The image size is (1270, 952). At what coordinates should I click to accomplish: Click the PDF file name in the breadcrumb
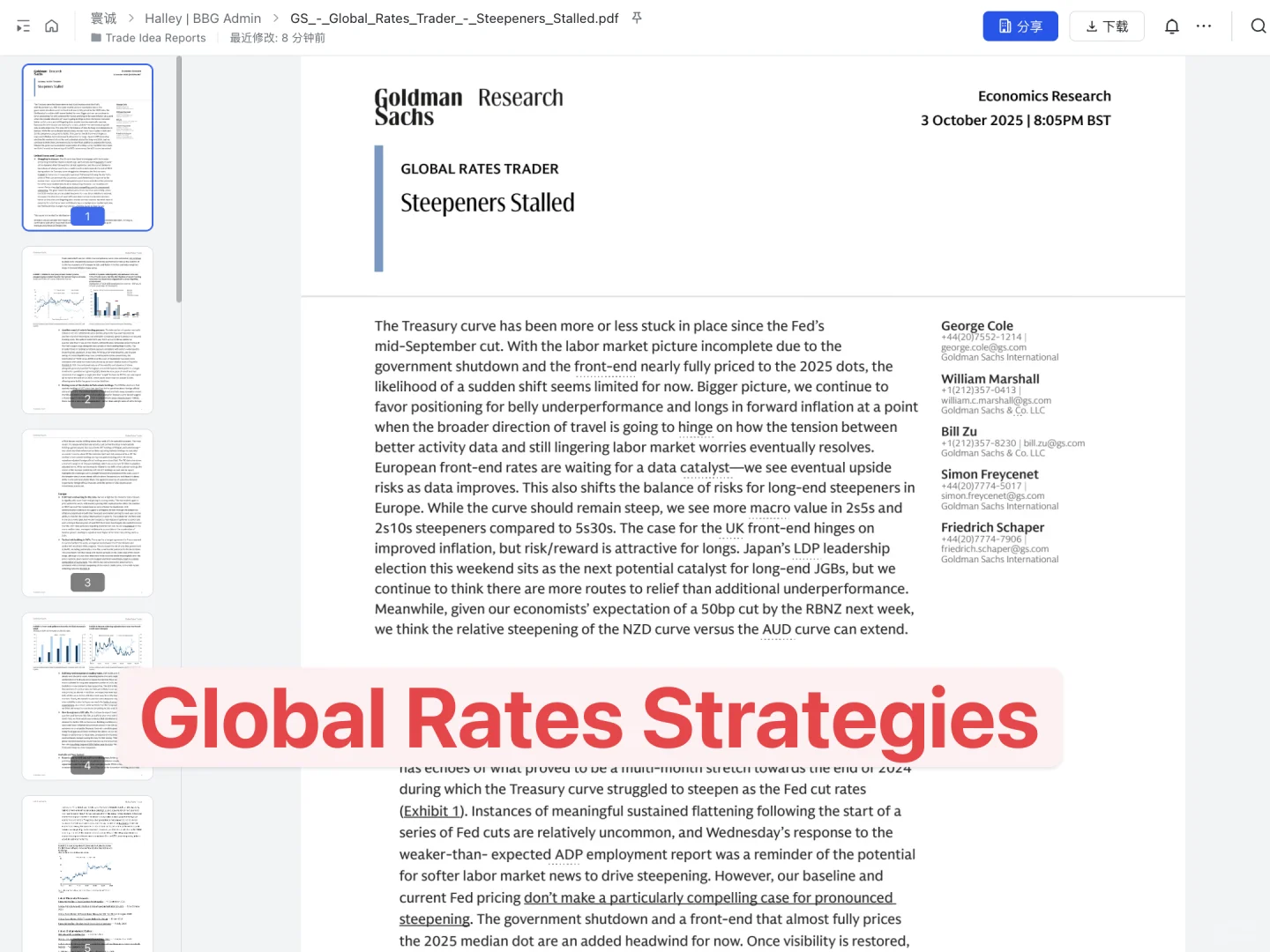coord(454,18)
